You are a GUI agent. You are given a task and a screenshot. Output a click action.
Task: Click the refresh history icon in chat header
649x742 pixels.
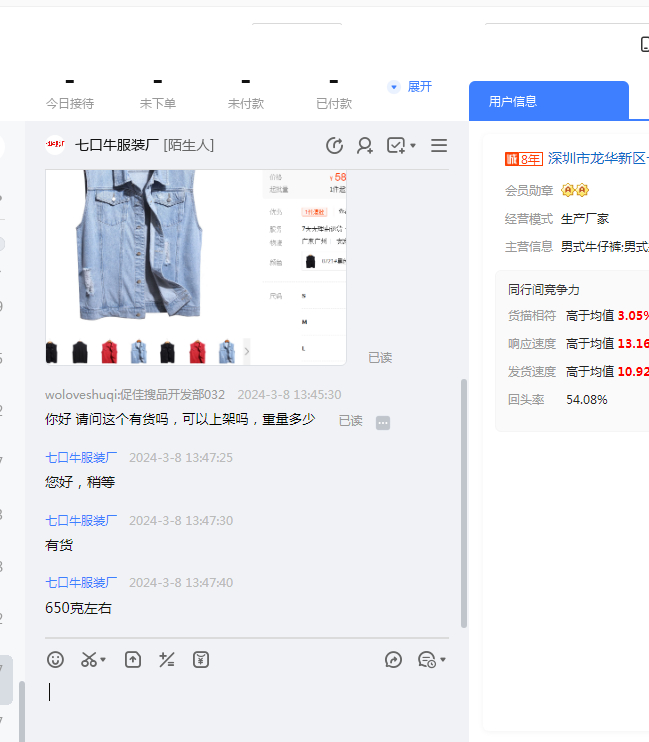point(335,146)
